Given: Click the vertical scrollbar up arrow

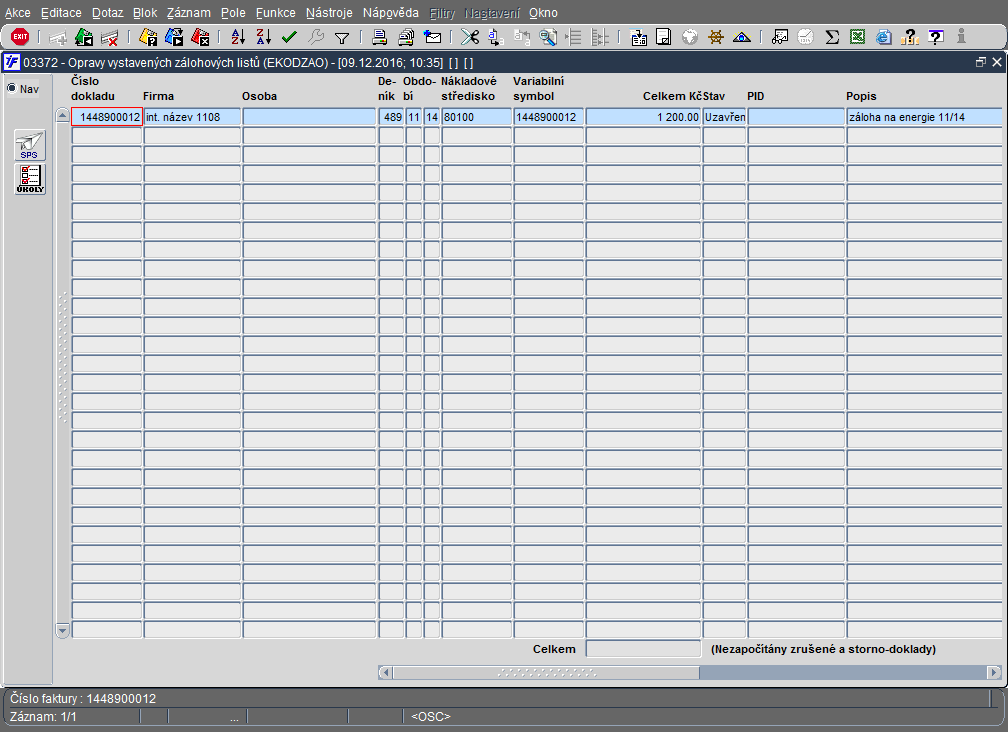Looking at the screenshot, I should [62, 116].
